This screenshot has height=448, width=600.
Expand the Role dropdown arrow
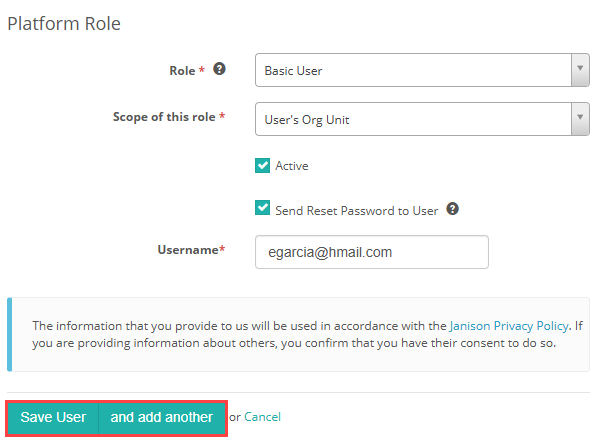click(x=580, y=71)
